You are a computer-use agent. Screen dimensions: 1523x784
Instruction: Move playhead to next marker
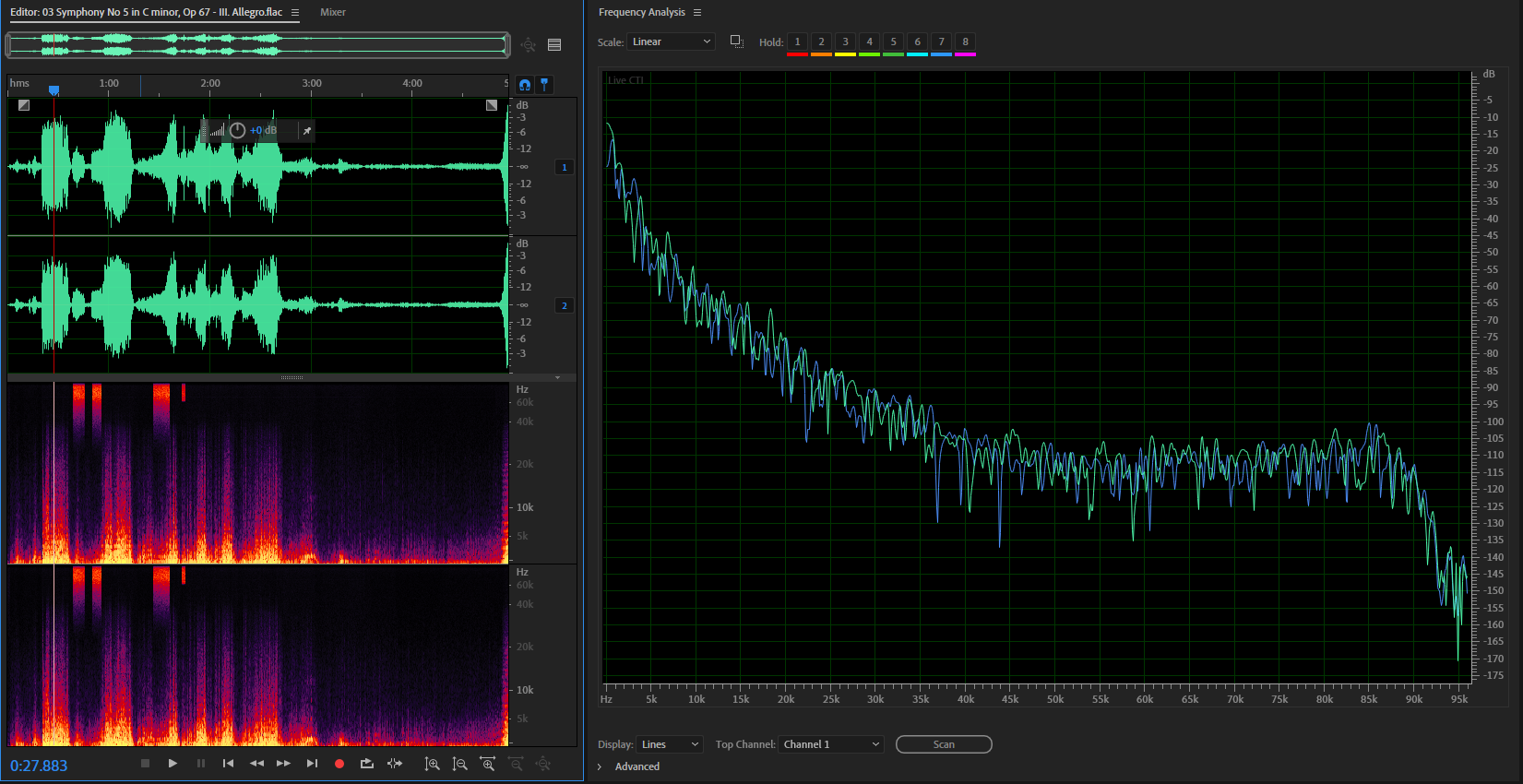[312, 764]
